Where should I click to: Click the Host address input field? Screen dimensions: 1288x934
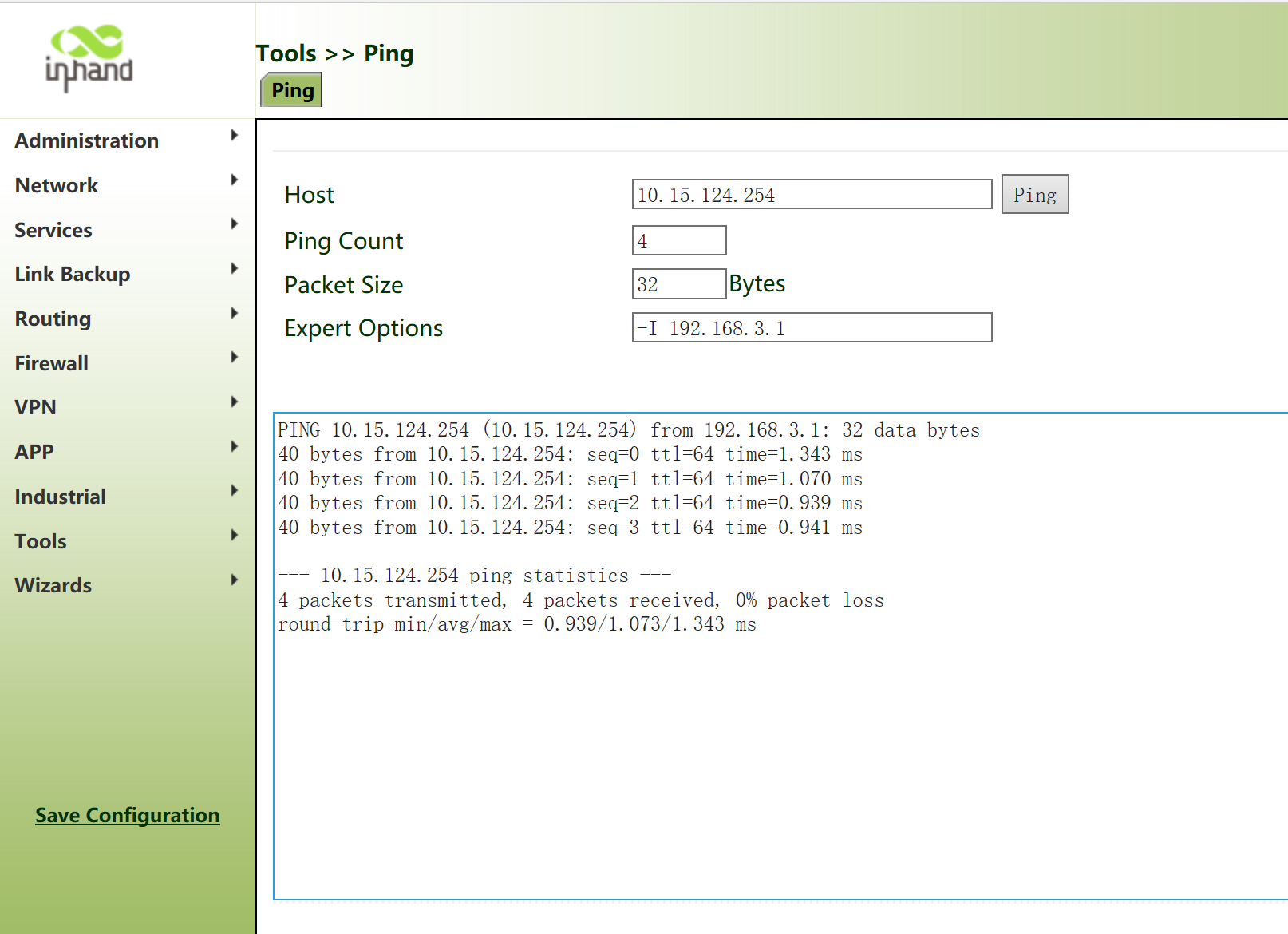coord(812,194)
